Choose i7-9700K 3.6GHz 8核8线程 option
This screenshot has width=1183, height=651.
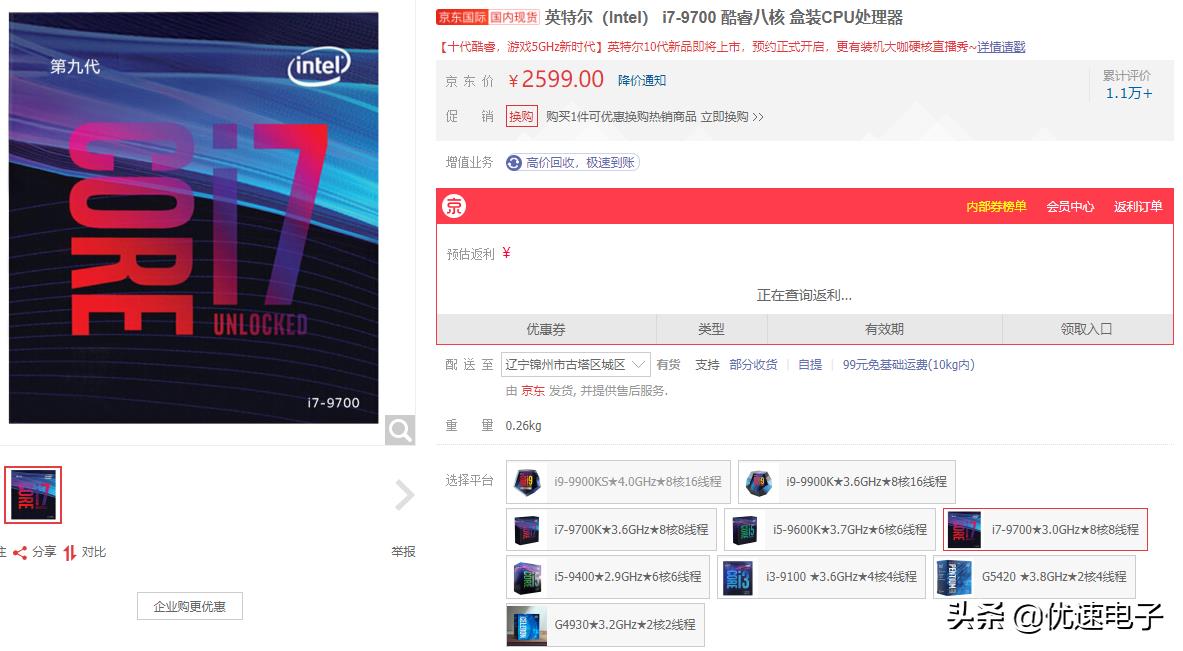pos(611,530)
